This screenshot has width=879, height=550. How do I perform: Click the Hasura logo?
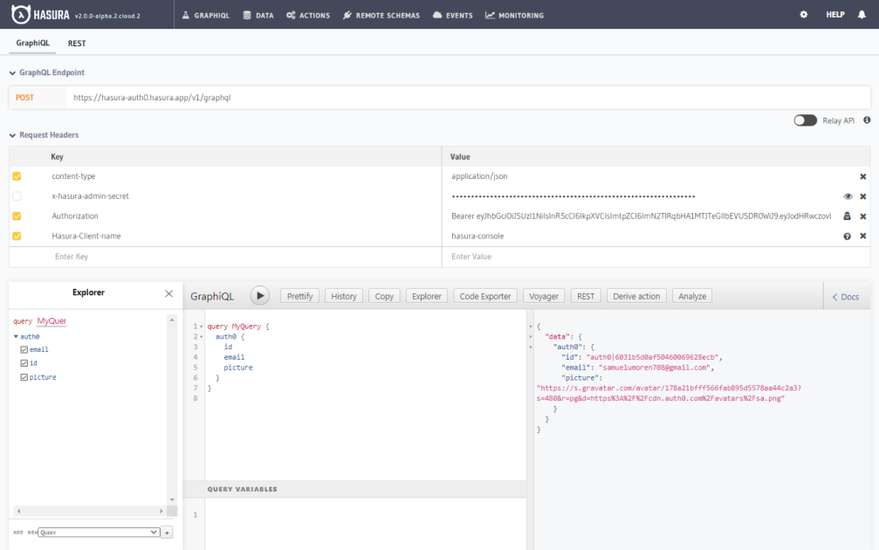(x=40, y=15)
